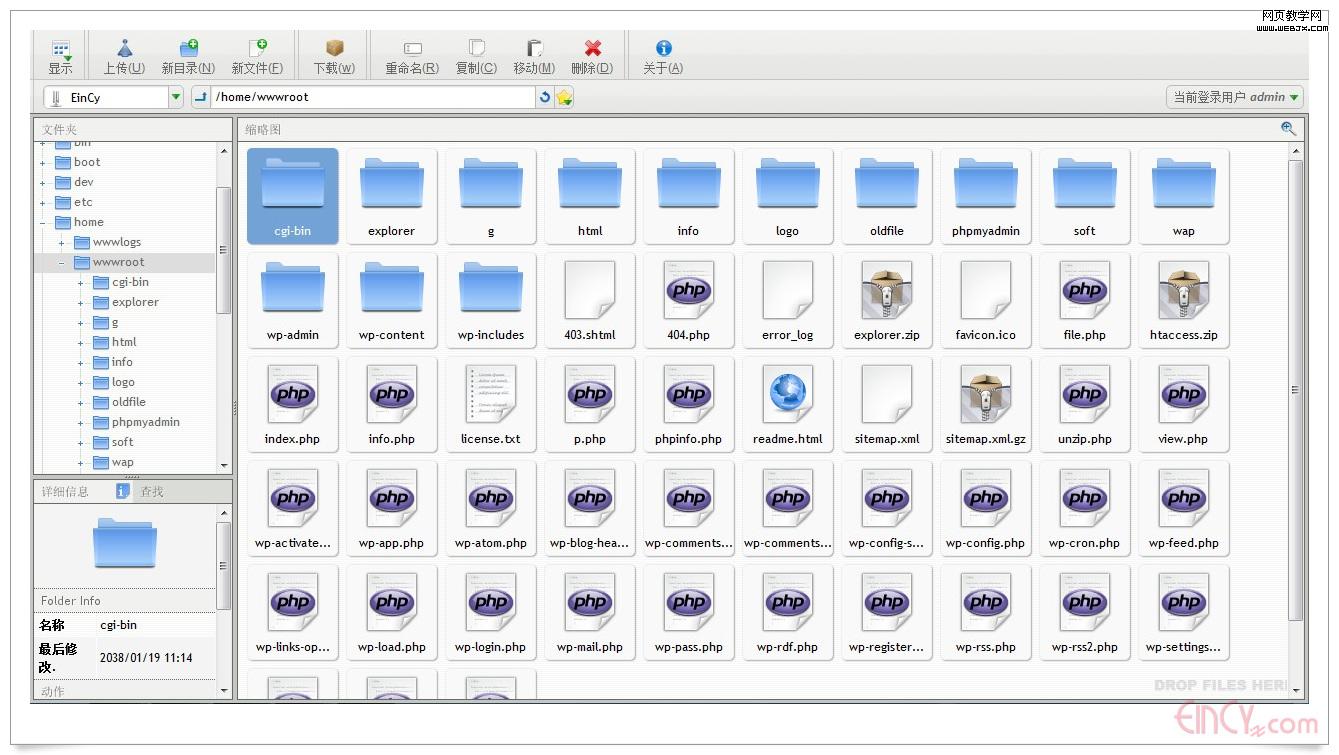Open the 当前登录用户 admin dropdown

click(x=1235, y=97)
